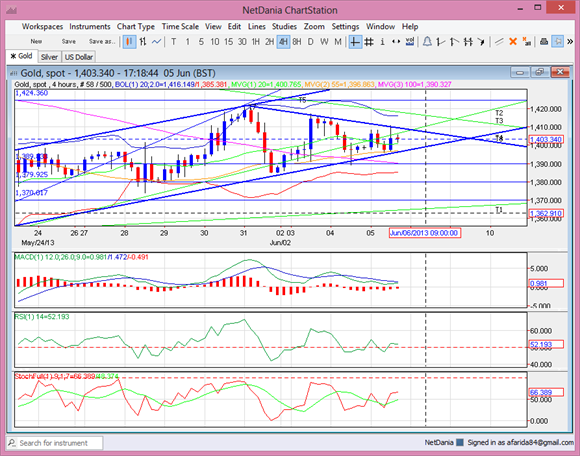580x456 pixels.
Task: Open the Lines menu
Action: [x=256, y=27]
